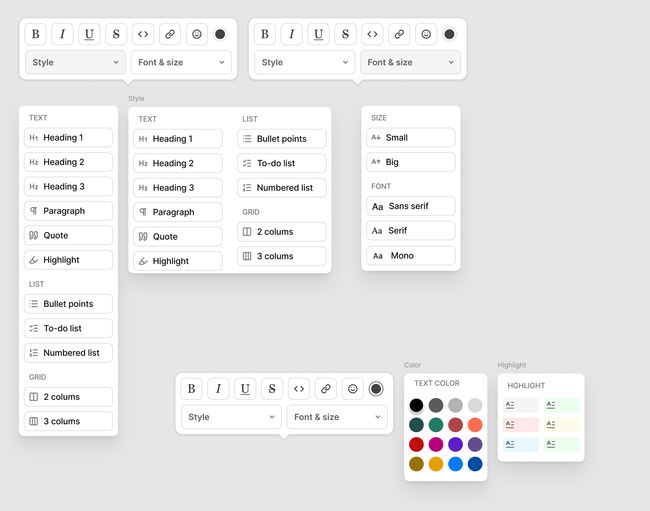The width and height of the screenshot is (650, 511).
Task: Toggle Underline in the bottom toolbar
Action: [x=245, y=389]
